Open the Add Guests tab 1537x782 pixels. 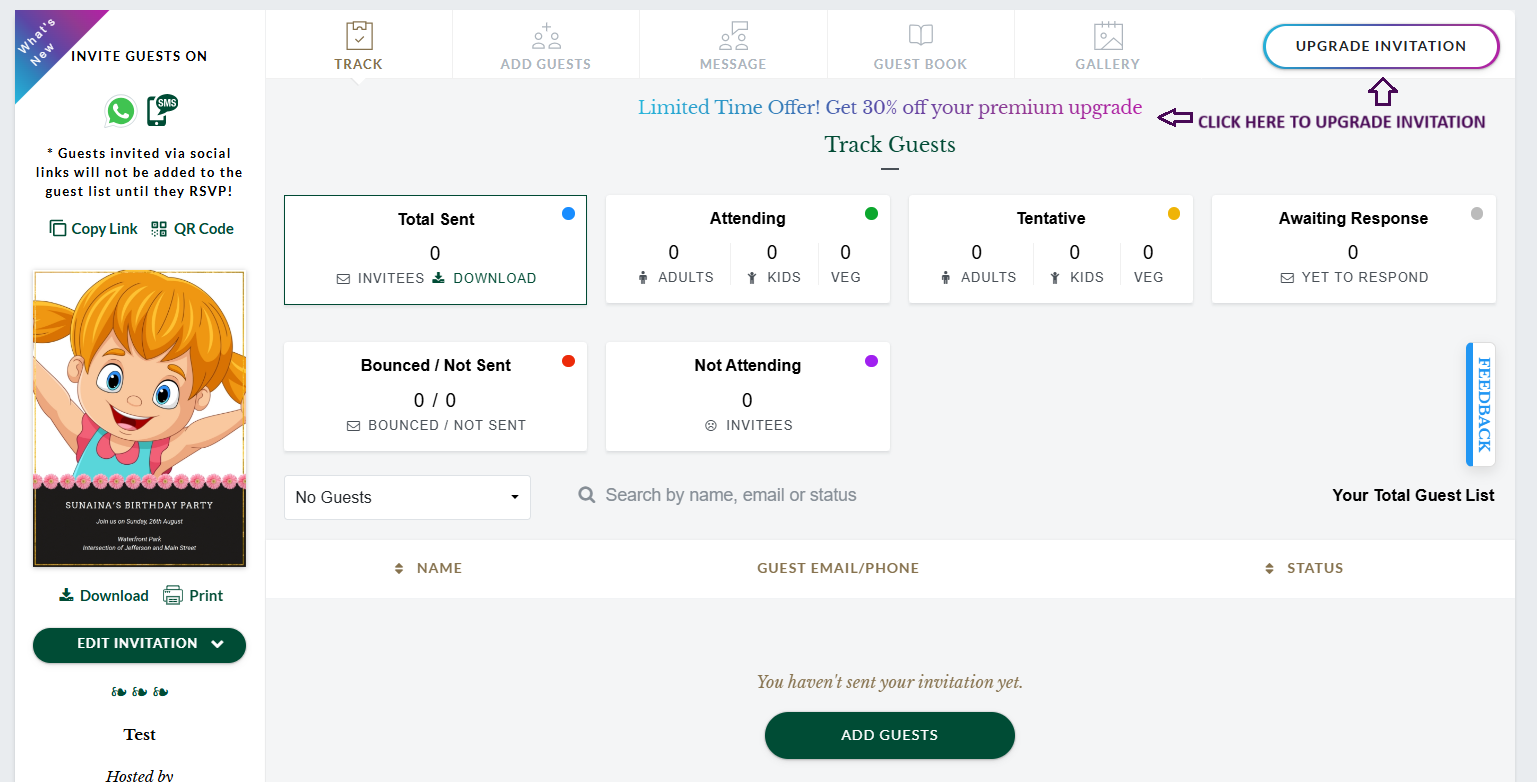click(x=546, y=47)
